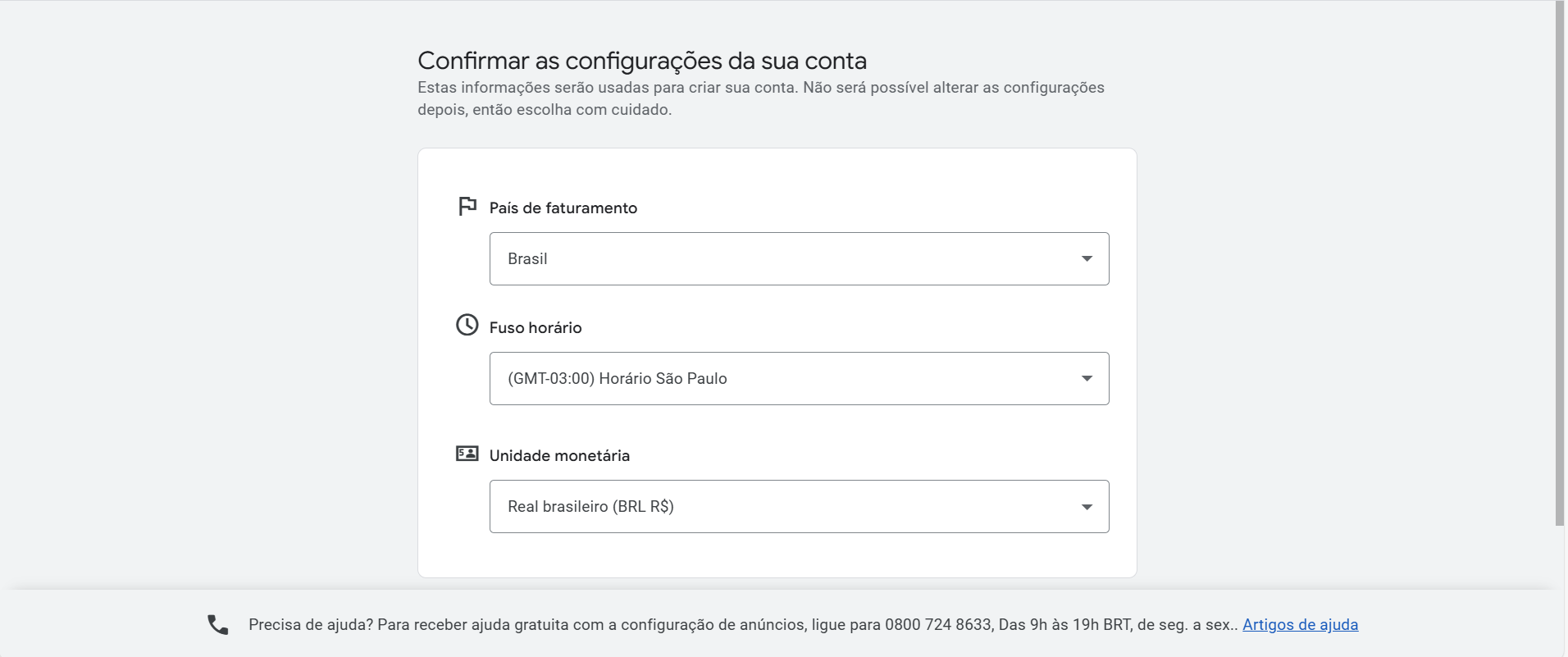The width and height of the screenshot is (1568, 657).
Task: Expand the Fuso horário timezone selector
Action: (x=800, y=378)
